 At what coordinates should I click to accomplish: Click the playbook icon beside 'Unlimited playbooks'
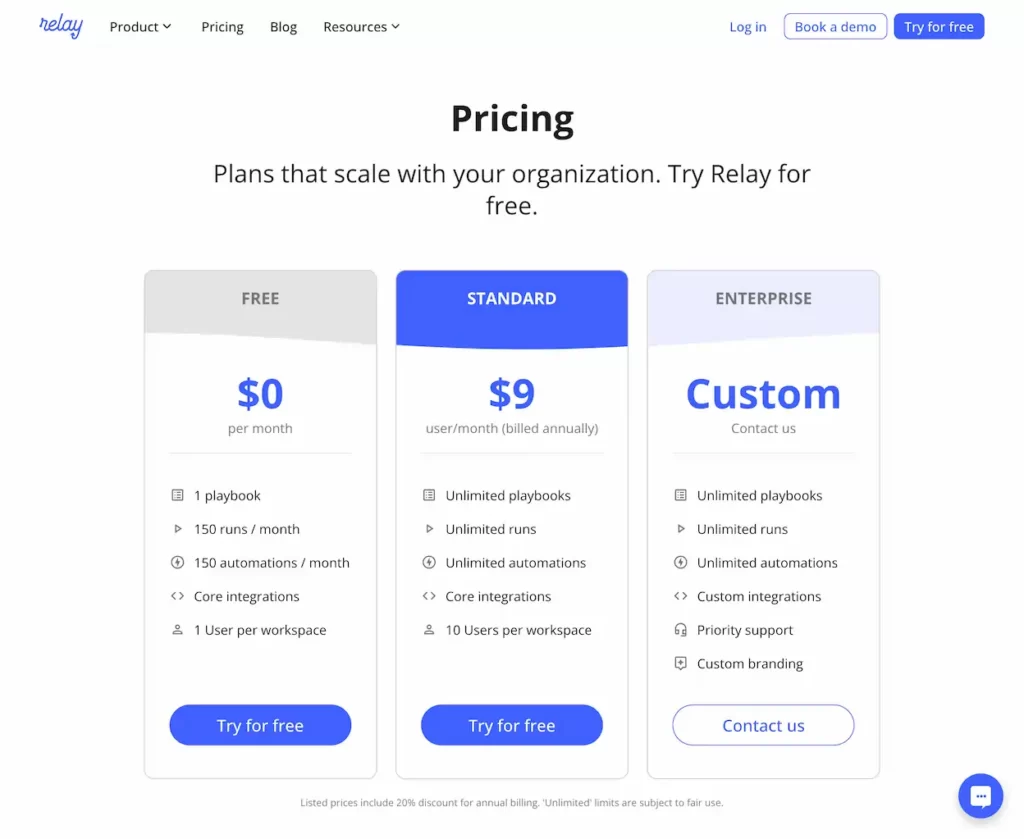428,495
